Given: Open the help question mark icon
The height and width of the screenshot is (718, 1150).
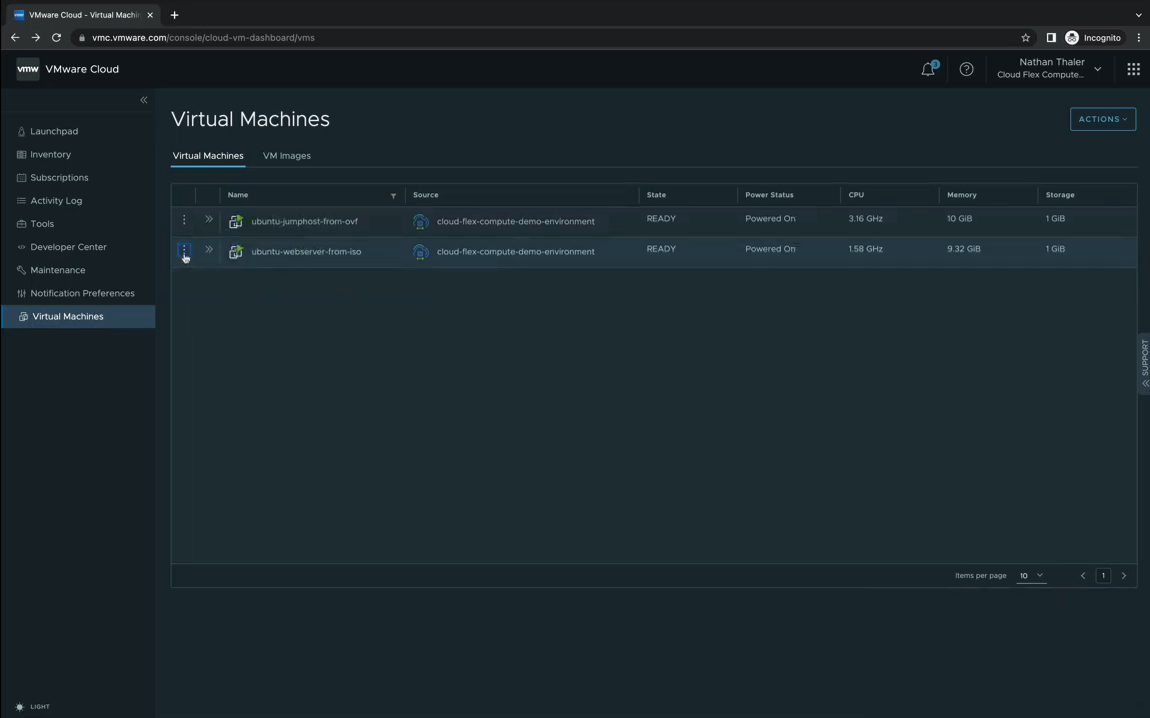Looking at the screenshot, I should [967, 69].
